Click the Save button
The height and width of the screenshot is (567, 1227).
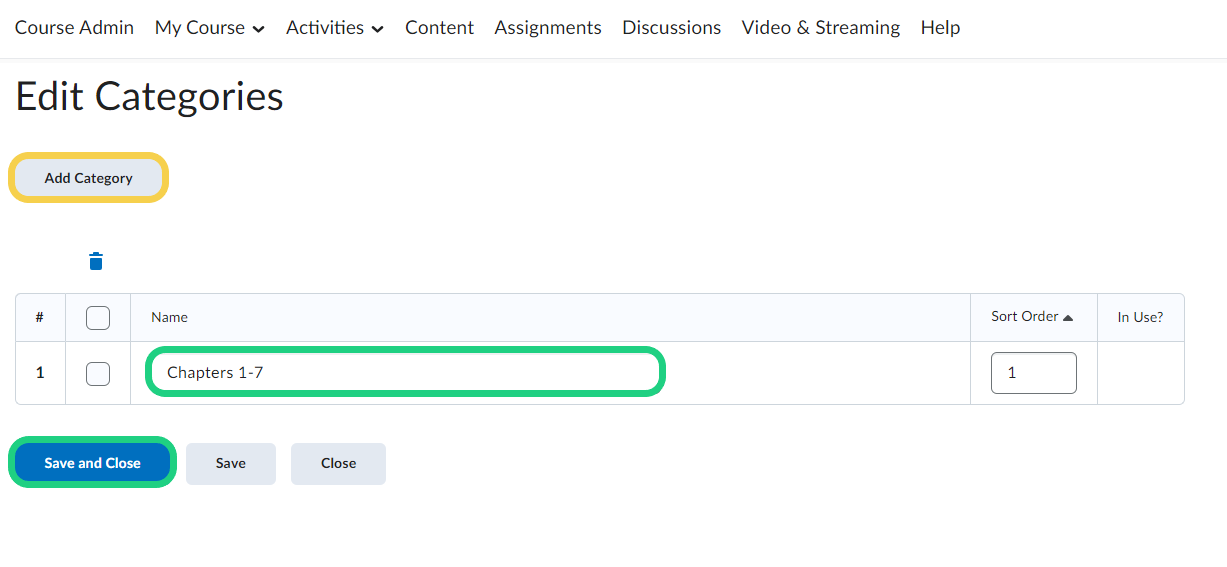231,464
